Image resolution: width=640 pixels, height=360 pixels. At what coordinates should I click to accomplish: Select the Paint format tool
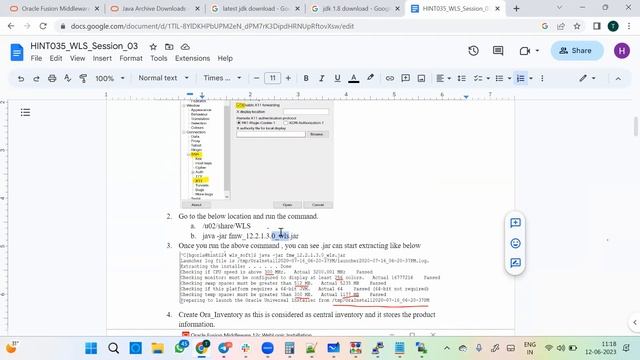pos(83,78)
